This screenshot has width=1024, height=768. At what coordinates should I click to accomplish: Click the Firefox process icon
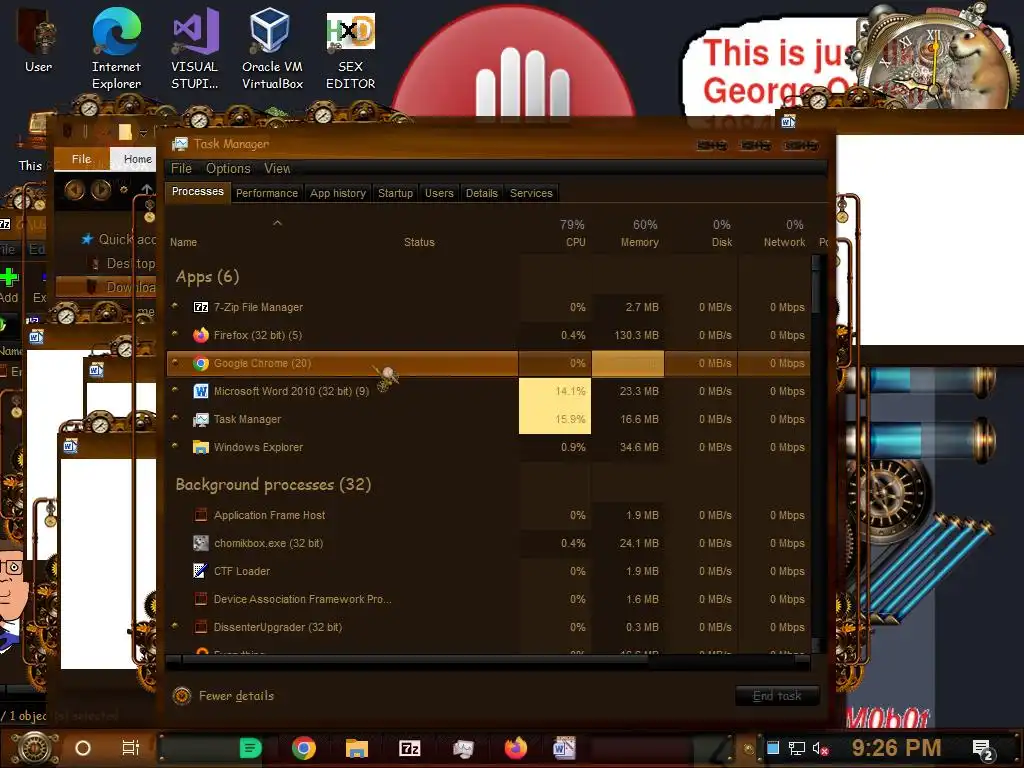coord(201,335)
